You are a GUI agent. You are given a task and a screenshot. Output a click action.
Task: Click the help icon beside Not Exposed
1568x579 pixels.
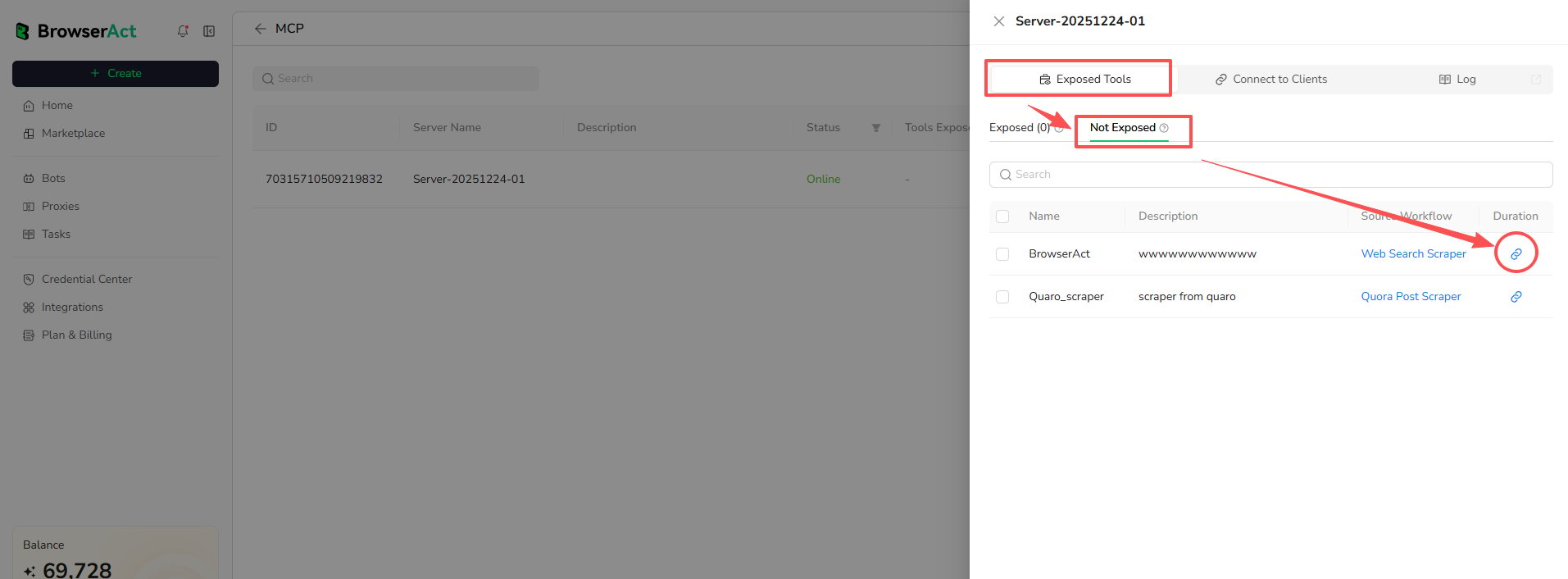coord(1164,128)
